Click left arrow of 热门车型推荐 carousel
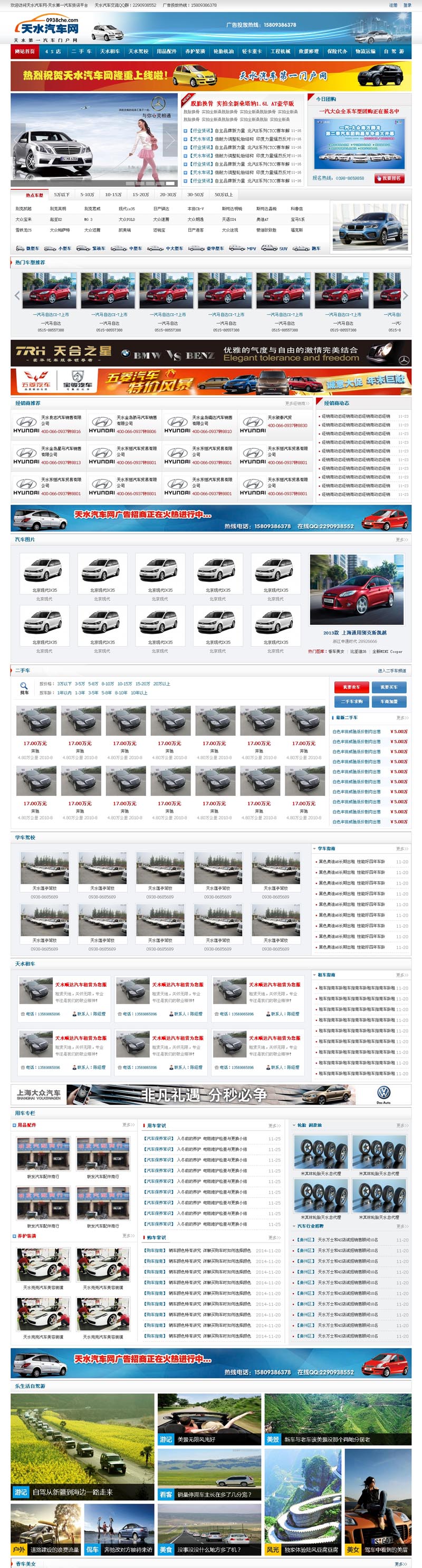422x1568 pixels. pyautogui.click(x=17, y=296)
